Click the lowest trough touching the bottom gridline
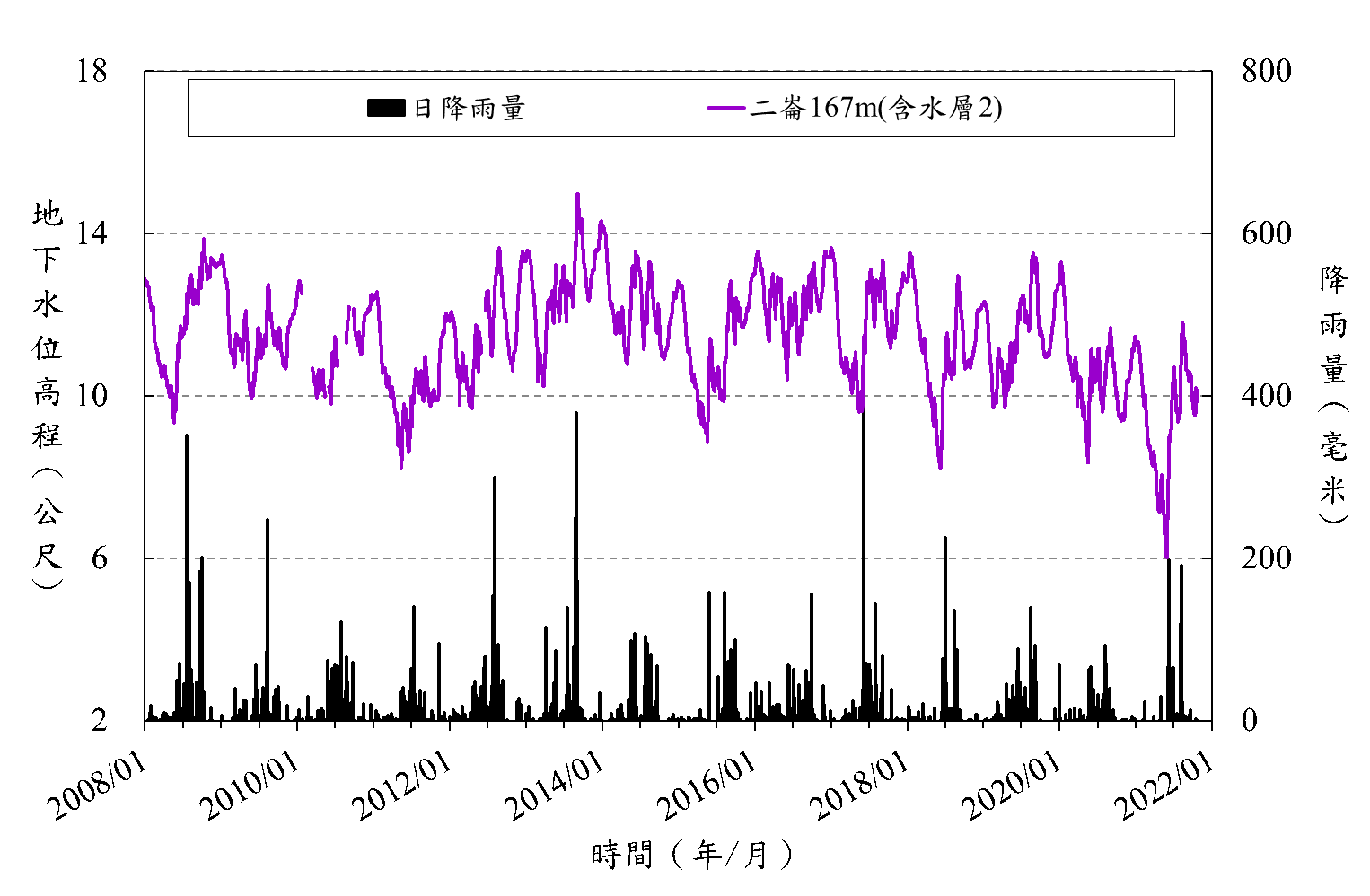Screen dimensions: 1370x896 click(x=1166, y=556)
